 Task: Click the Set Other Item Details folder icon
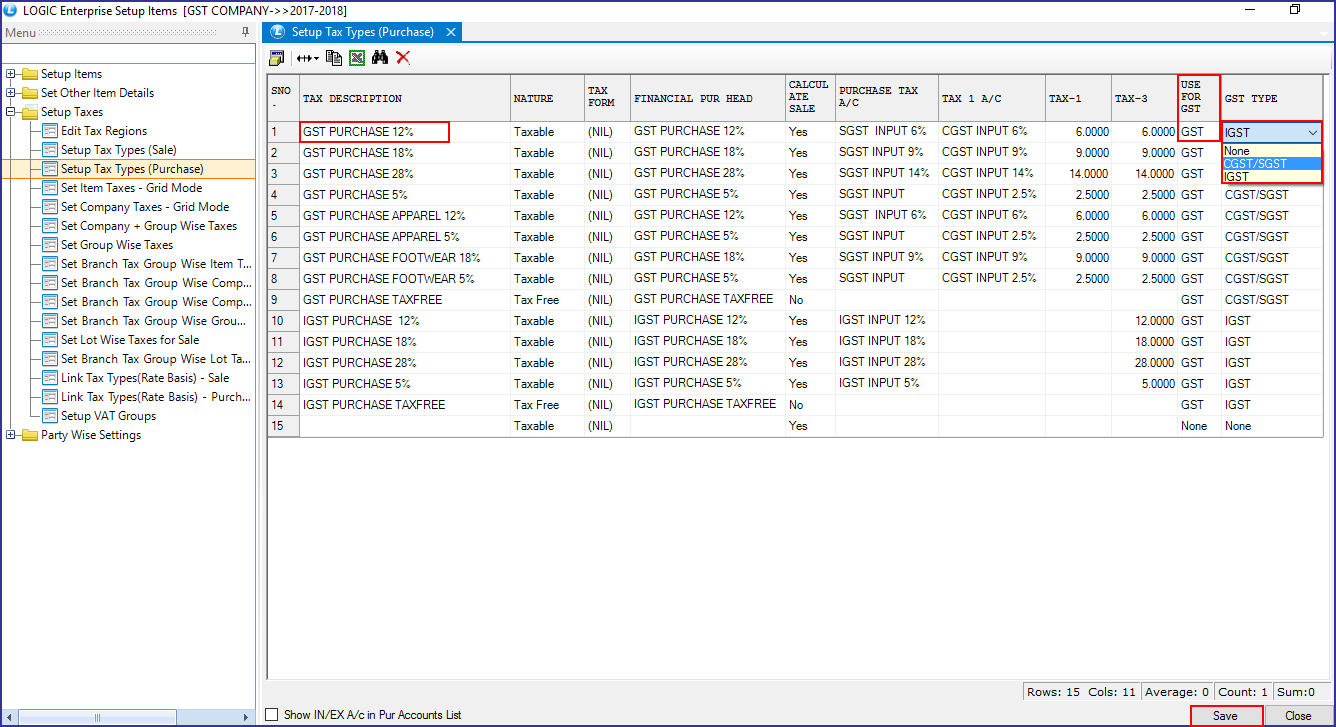(x=29, y=93)
